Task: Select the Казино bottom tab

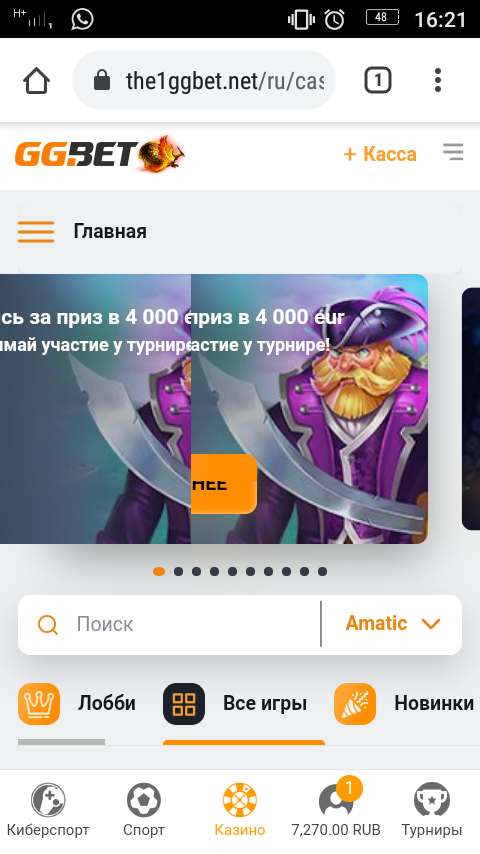Action: click(x=240, y=810)
